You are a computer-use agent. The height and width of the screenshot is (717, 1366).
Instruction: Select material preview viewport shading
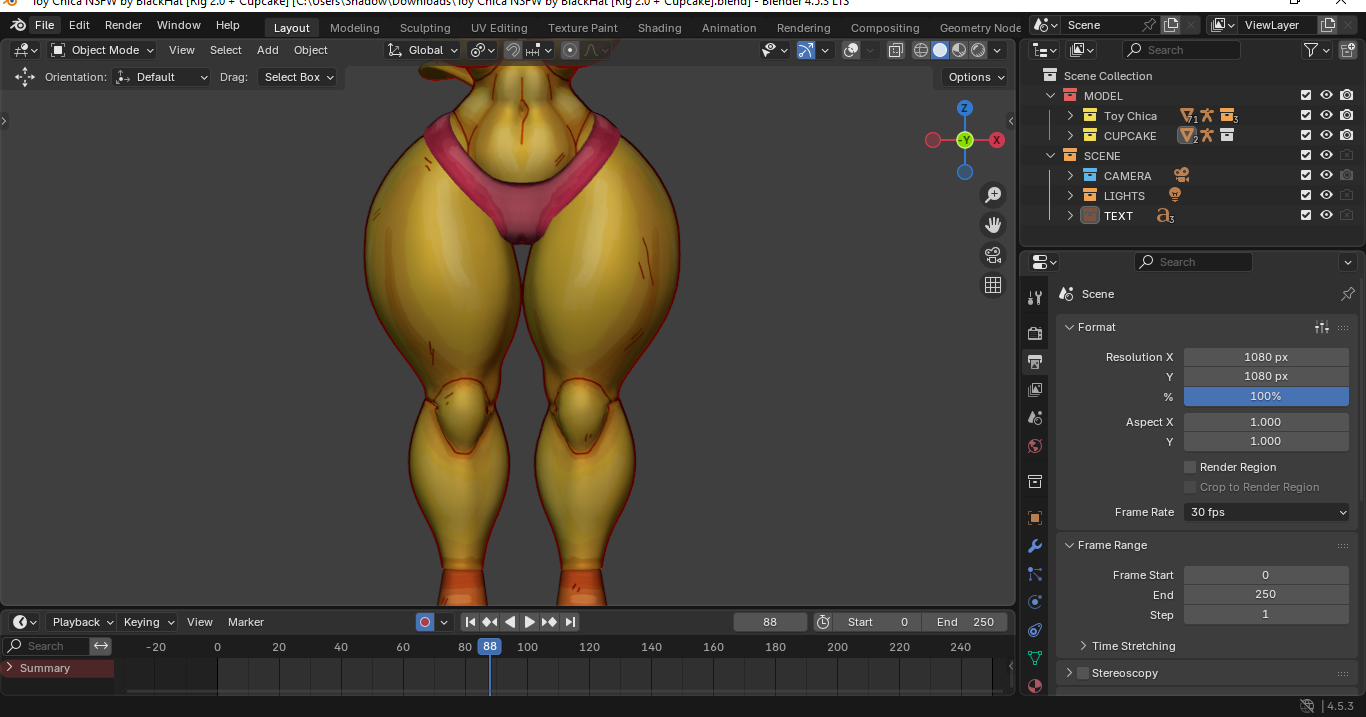coord(959,50)
